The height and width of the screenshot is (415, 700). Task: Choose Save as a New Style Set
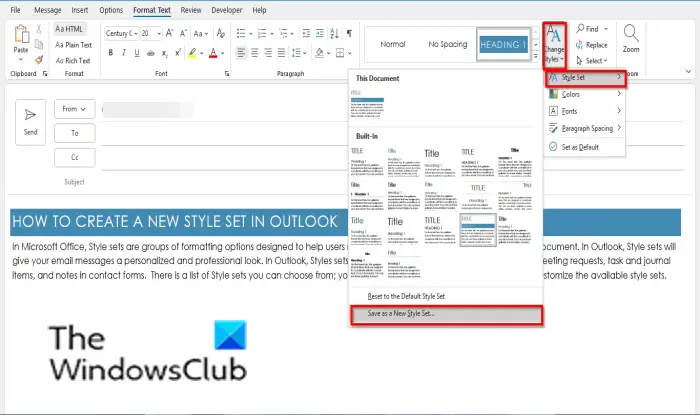point(446,314)
